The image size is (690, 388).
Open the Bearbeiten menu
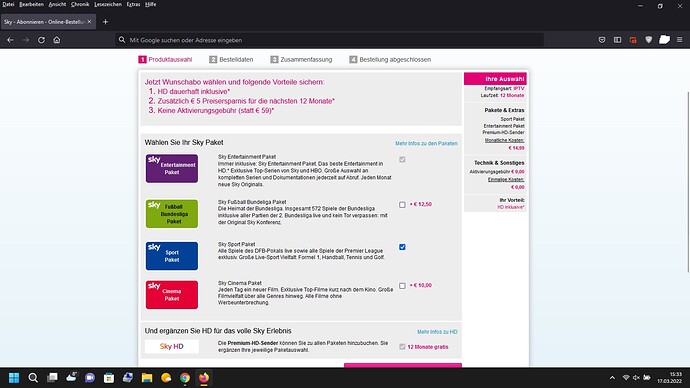click(x=31, y=4)
